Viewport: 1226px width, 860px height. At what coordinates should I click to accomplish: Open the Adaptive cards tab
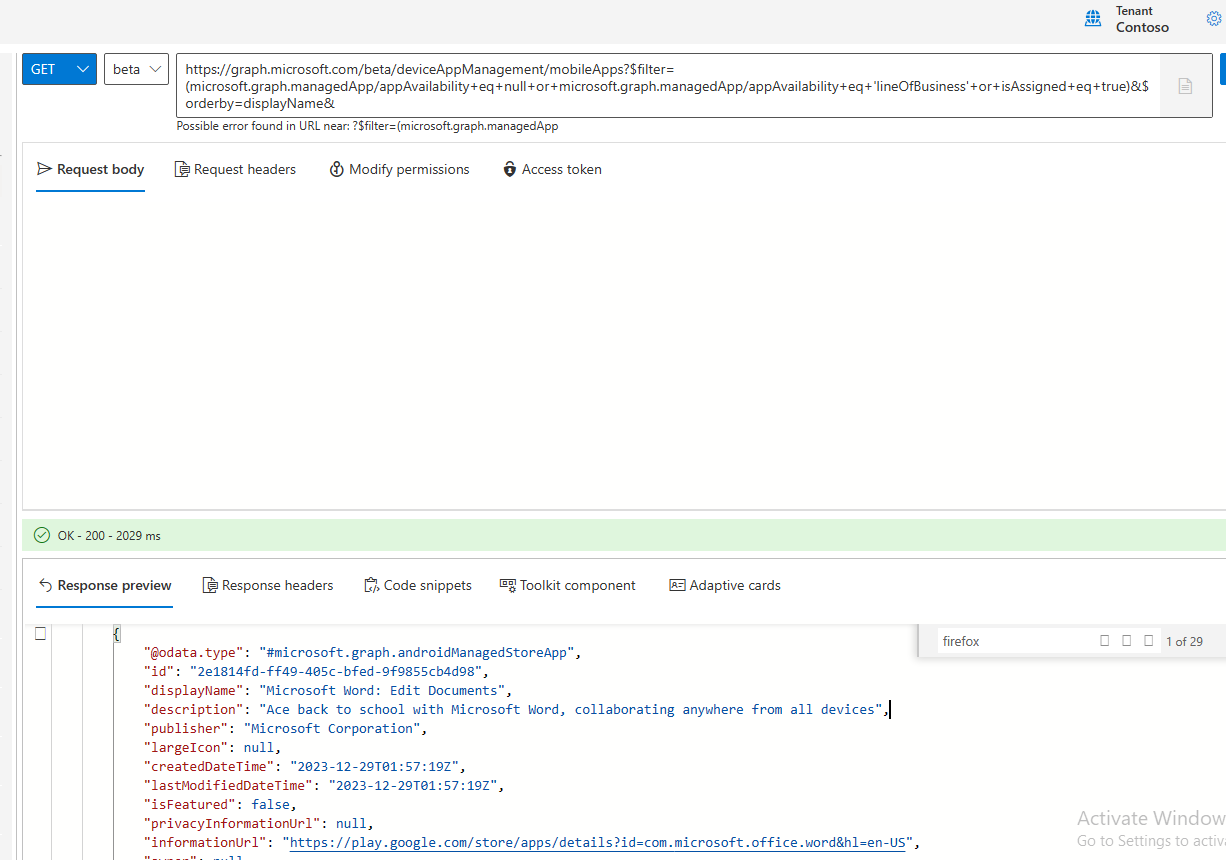coord(725,585)
